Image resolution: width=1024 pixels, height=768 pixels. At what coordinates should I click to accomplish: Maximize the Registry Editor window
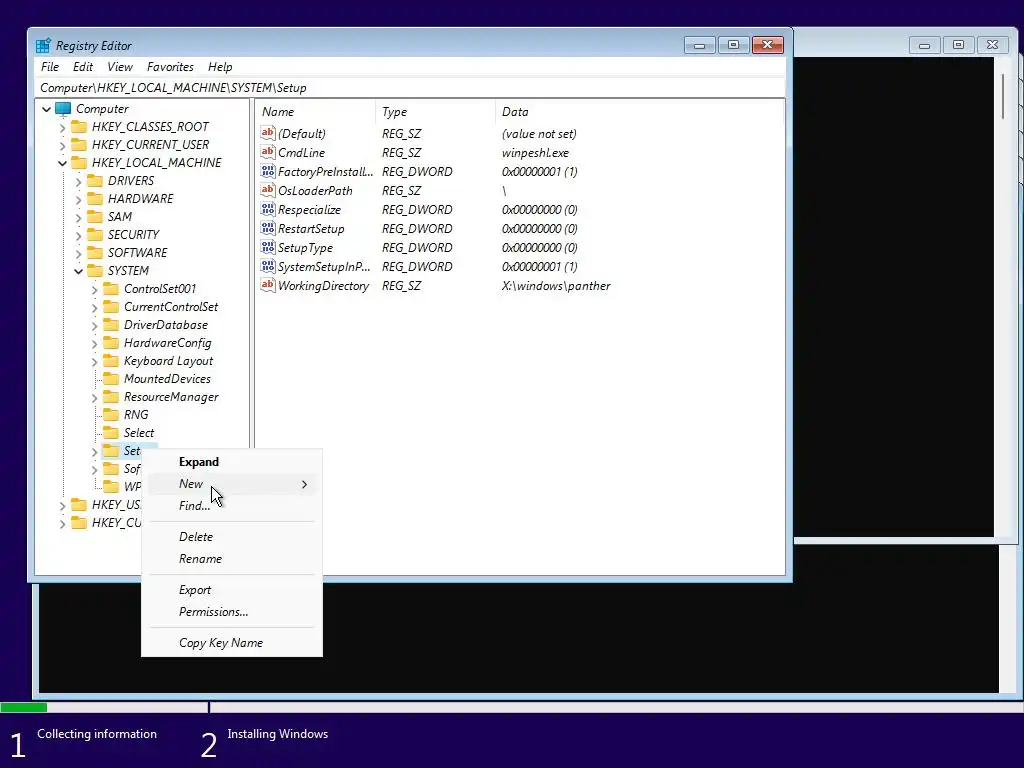tap(733, 45)
